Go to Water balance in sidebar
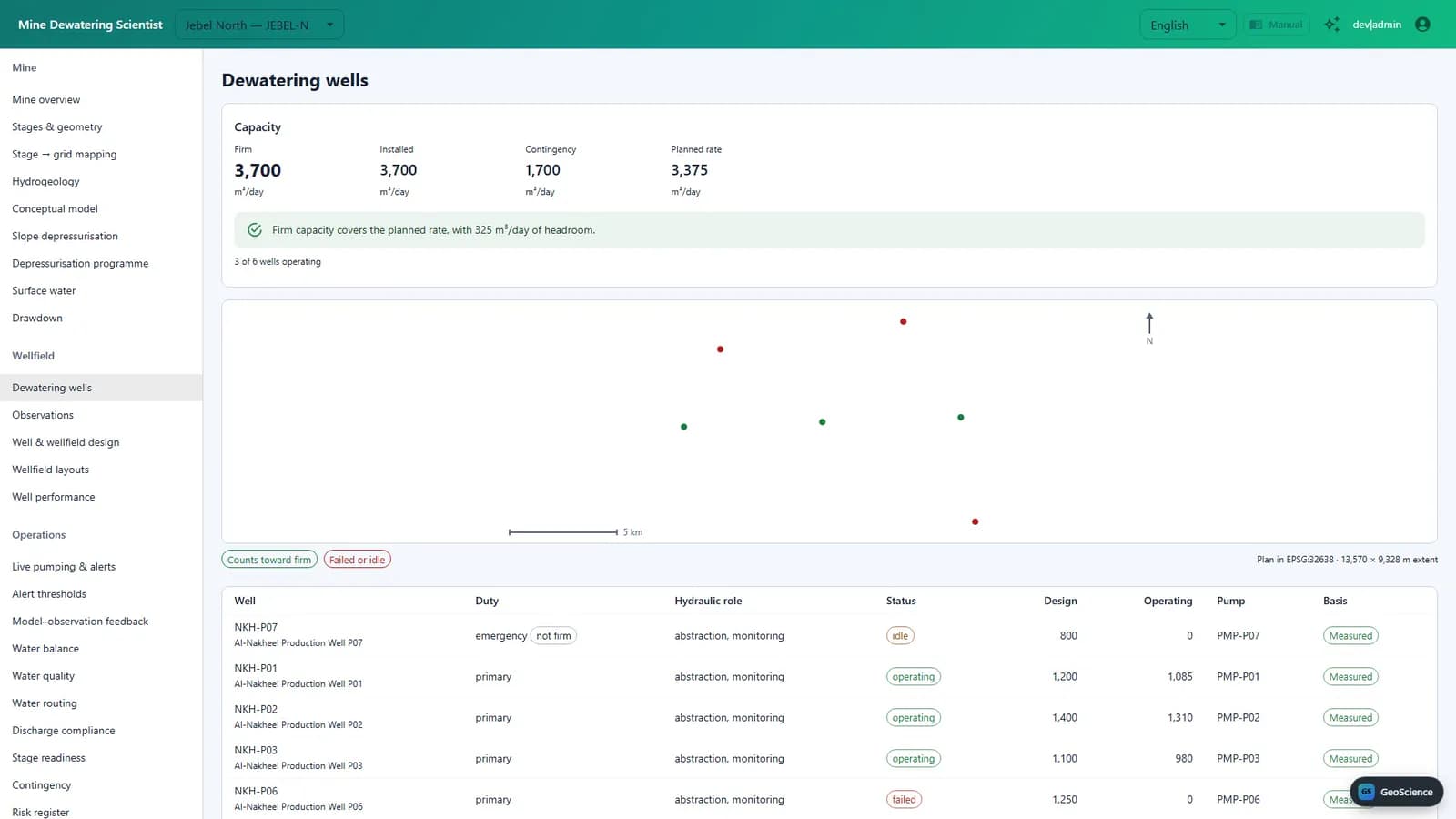Screen dimensions: 1456x819 point(45,649)
